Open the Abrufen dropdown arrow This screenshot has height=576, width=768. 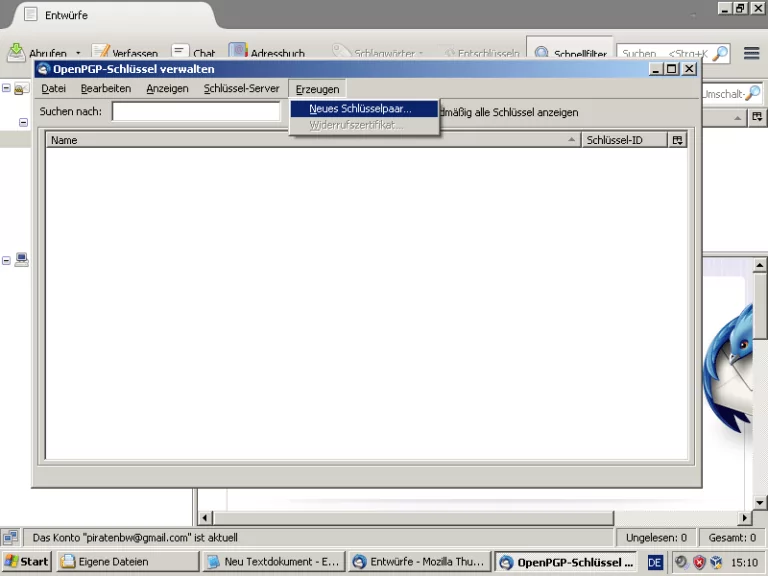pyautogui.click(x=78, y=53)
